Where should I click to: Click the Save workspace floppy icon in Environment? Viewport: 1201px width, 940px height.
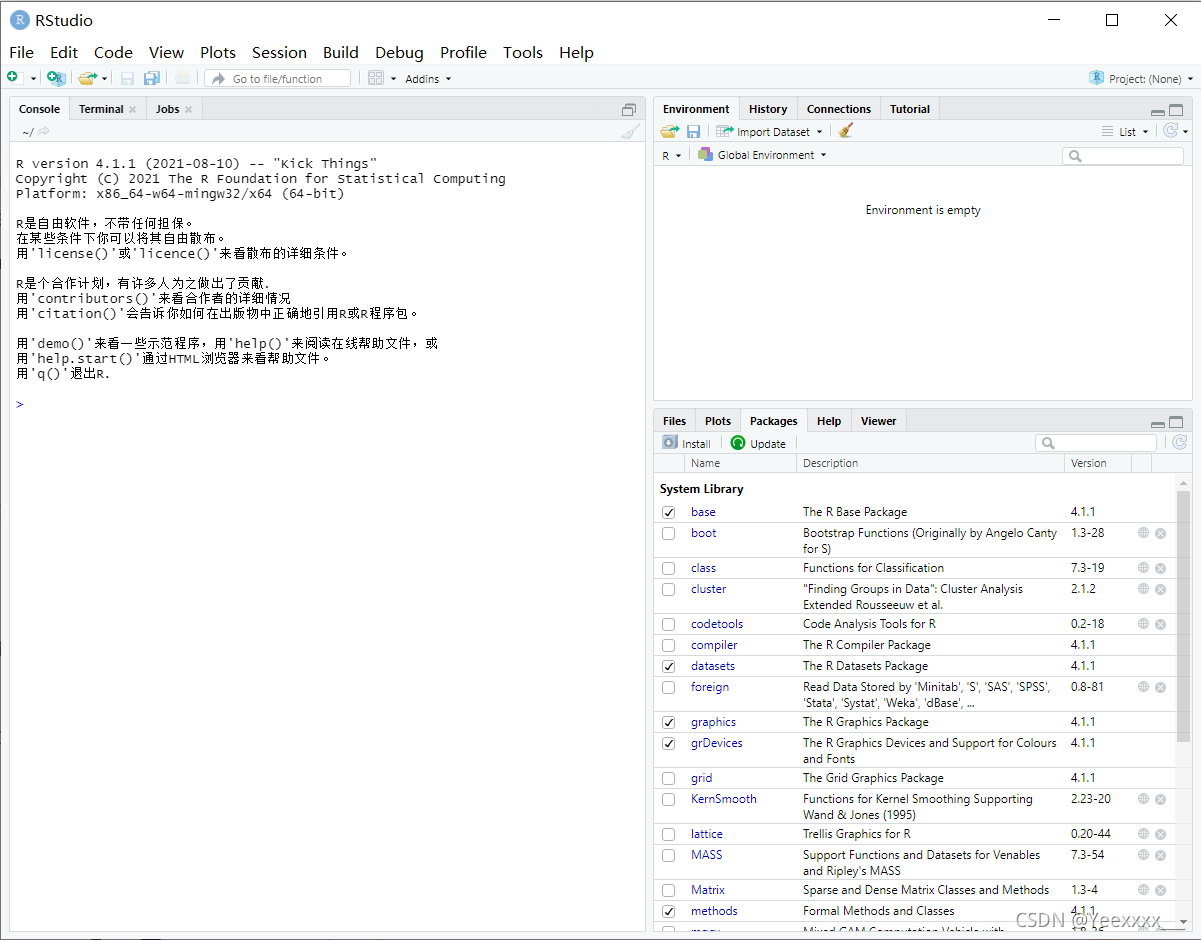[693, 131]
